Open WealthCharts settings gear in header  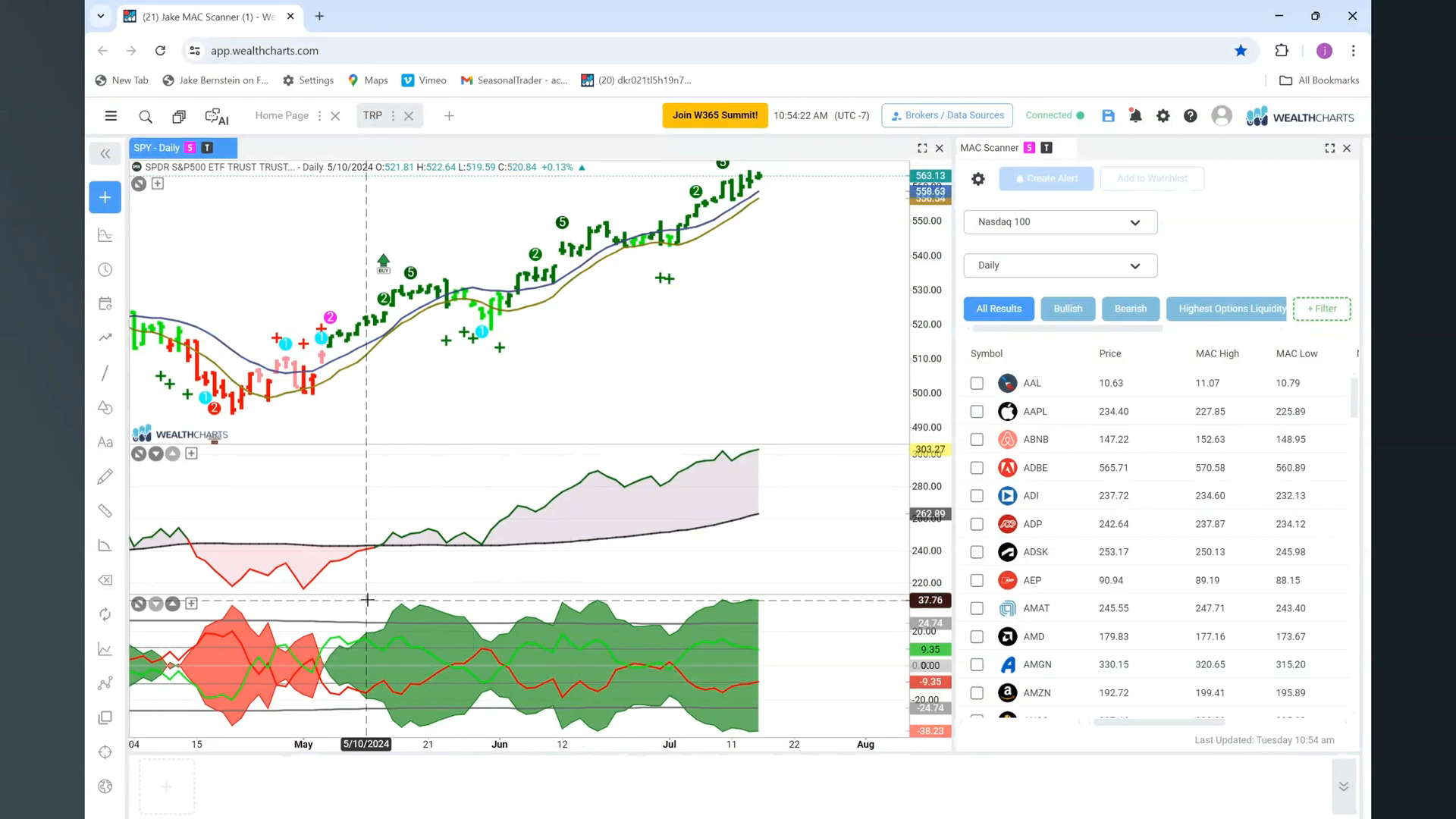click(x=1163, y=116)
